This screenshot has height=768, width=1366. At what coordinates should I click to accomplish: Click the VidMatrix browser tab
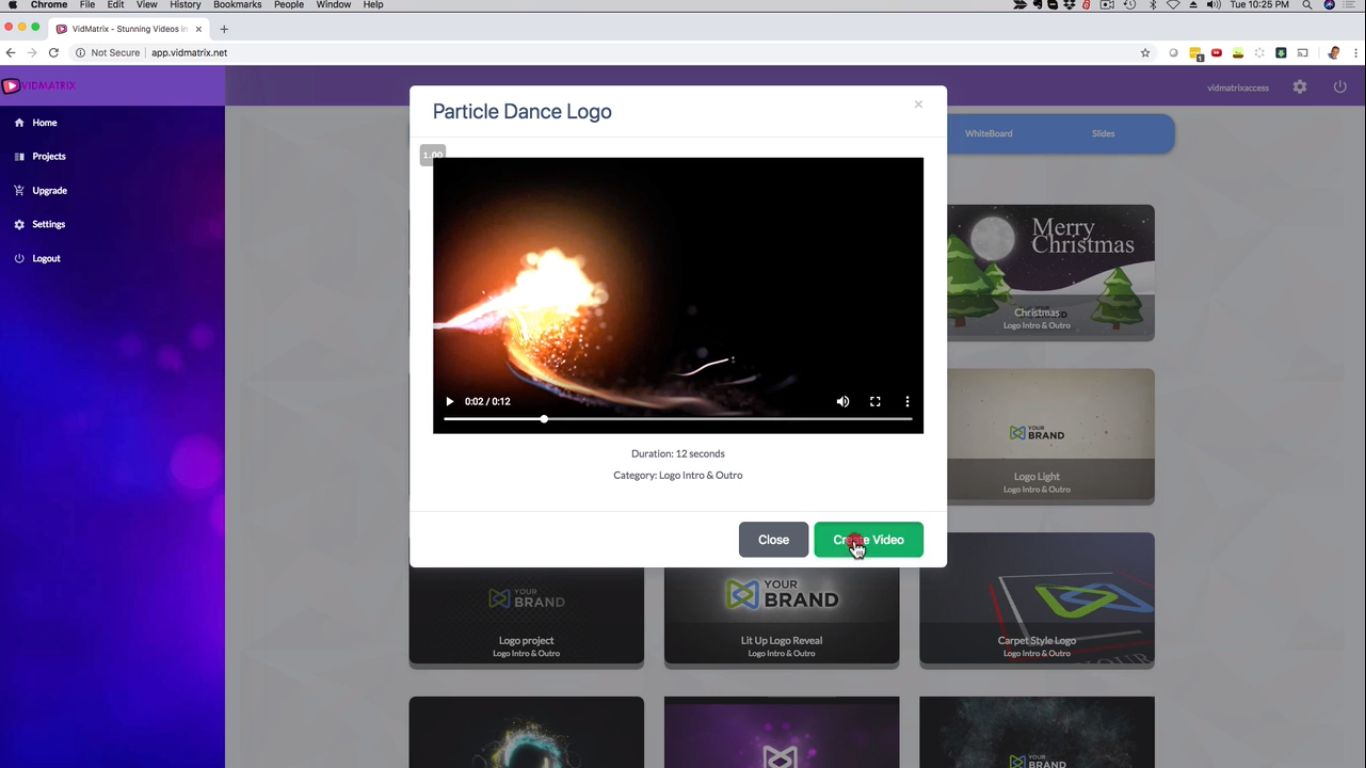pyautogui.click(x=128, y=29)
